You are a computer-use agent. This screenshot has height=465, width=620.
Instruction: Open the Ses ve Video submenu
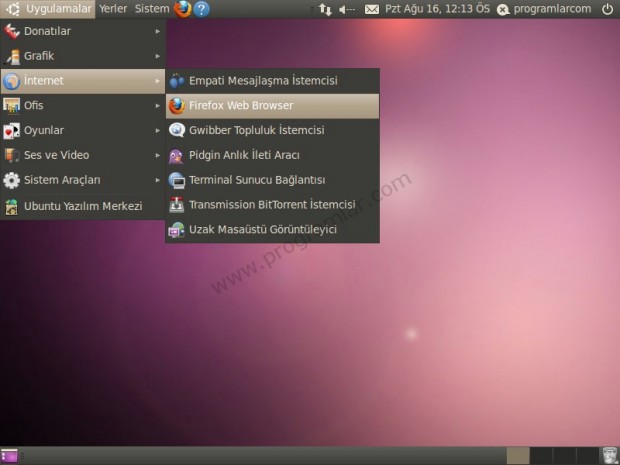point(83,155)
